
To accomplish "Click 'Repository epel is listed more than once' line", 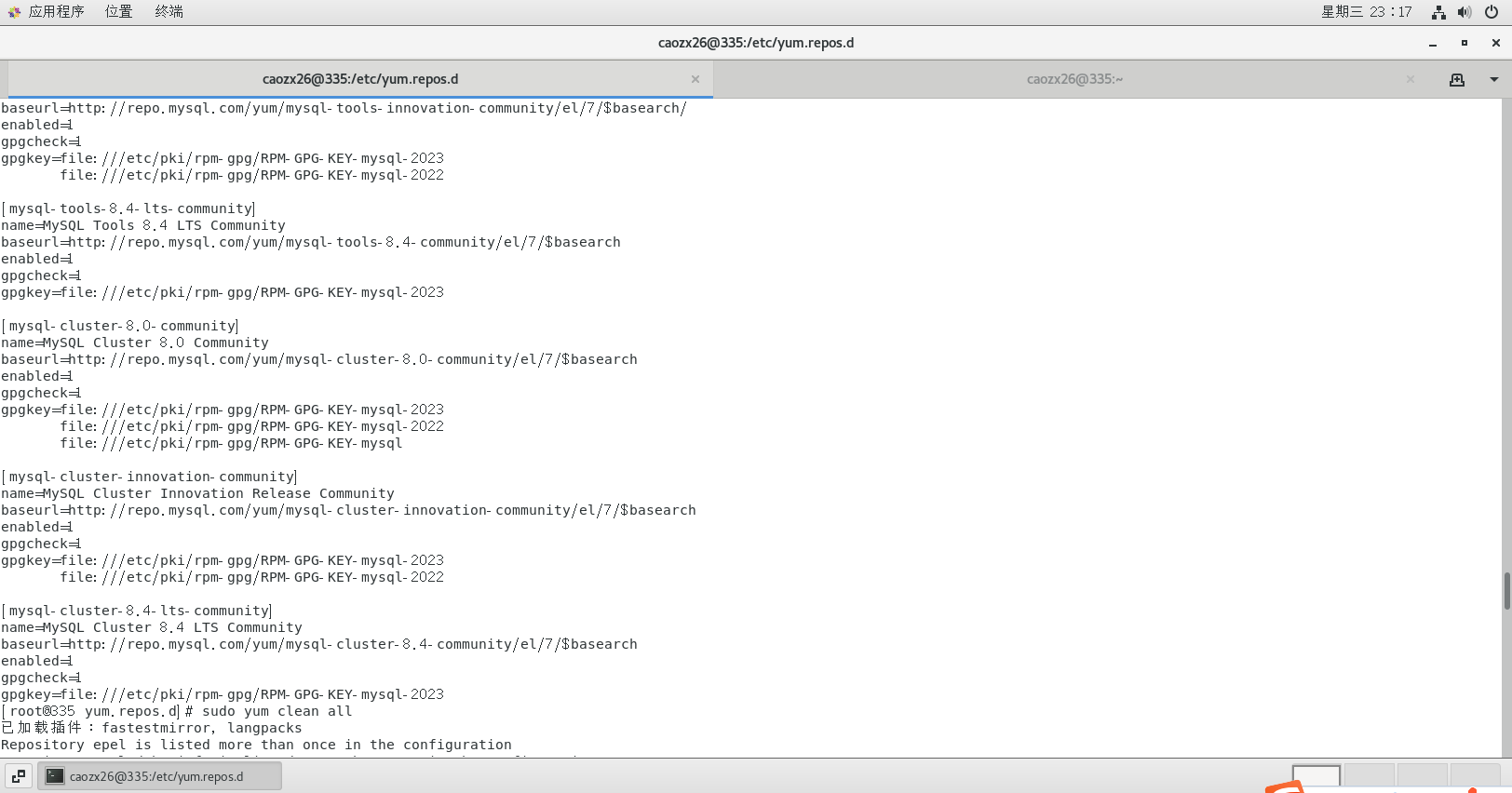I will pos(256,745).
